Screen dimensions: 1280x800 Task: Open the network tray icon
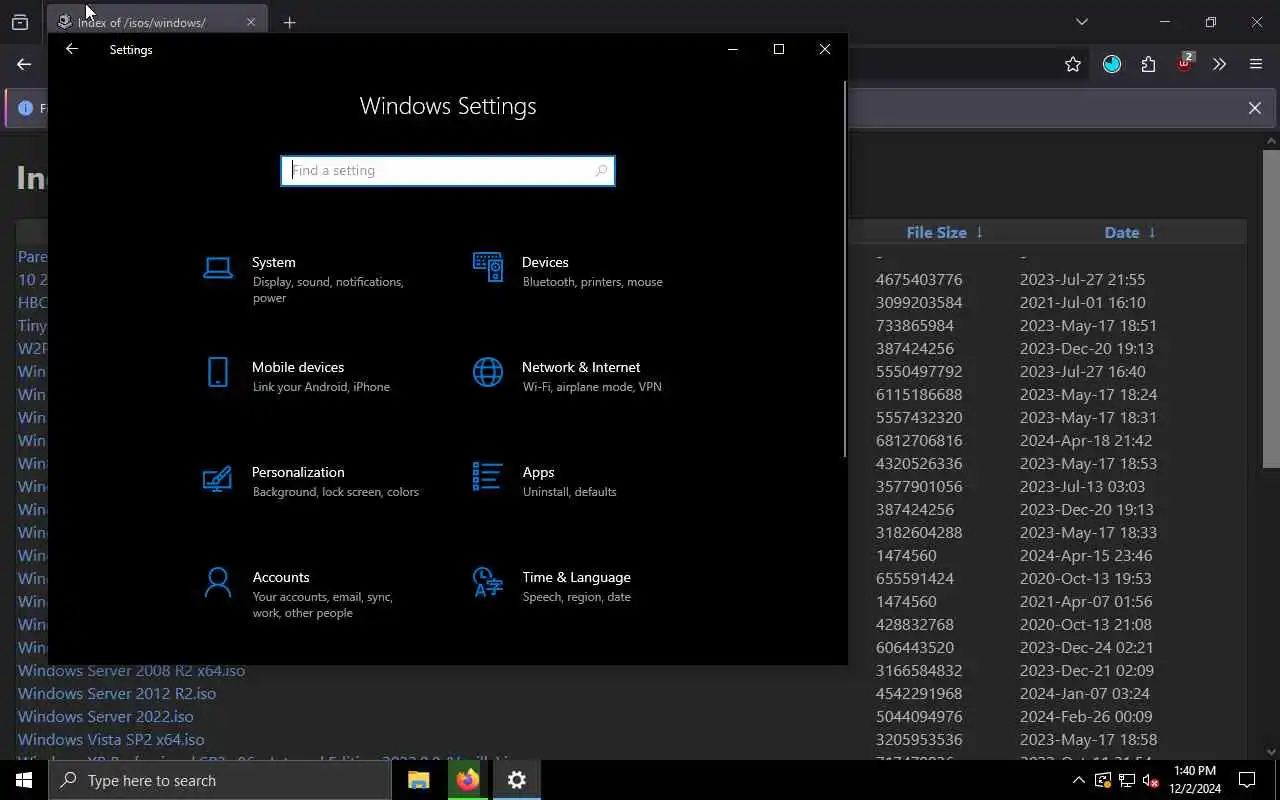[x=1126, y=780]
